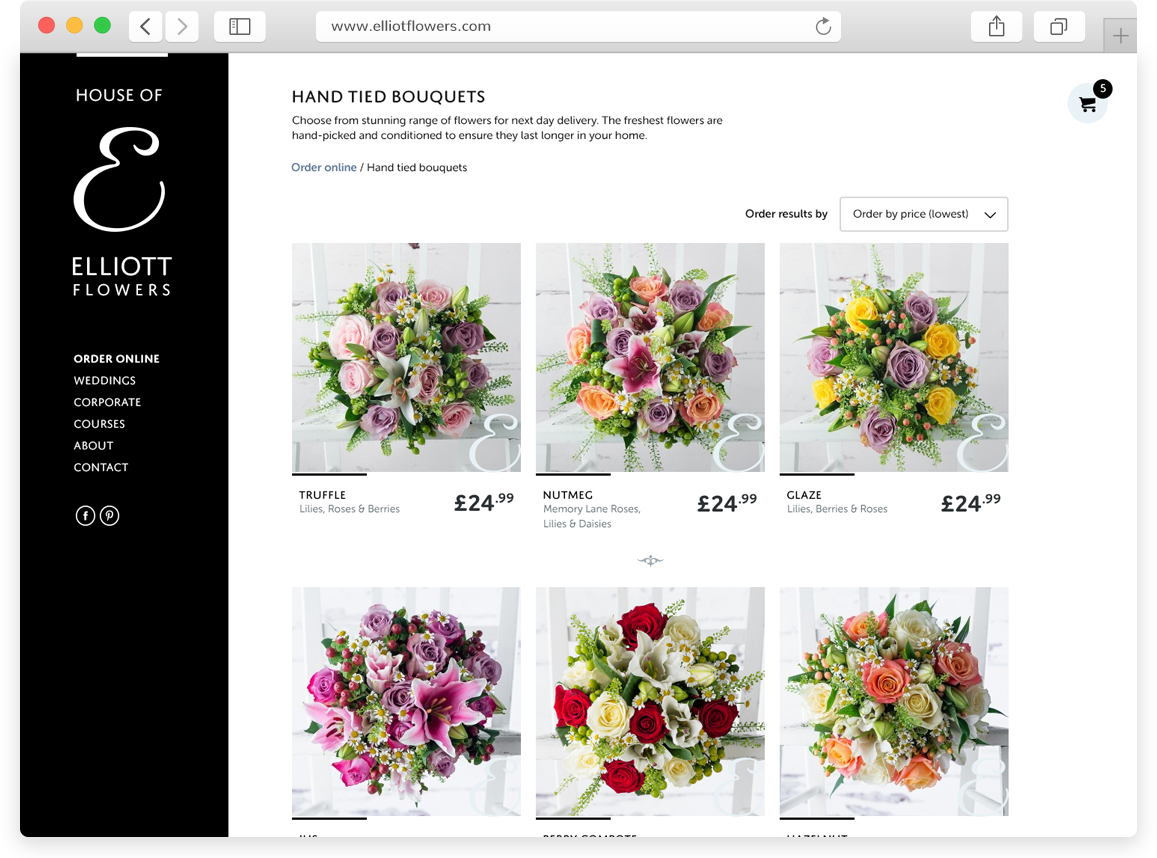Navigate back with the back arrow
This screenshot has height=858, width=1157.
[x=146, y=26]
